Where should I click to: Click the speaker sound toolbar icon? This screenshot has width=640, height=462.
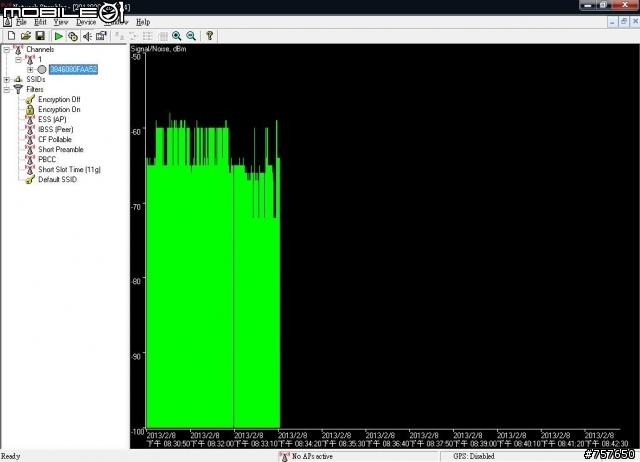click(x=87, y=36)
